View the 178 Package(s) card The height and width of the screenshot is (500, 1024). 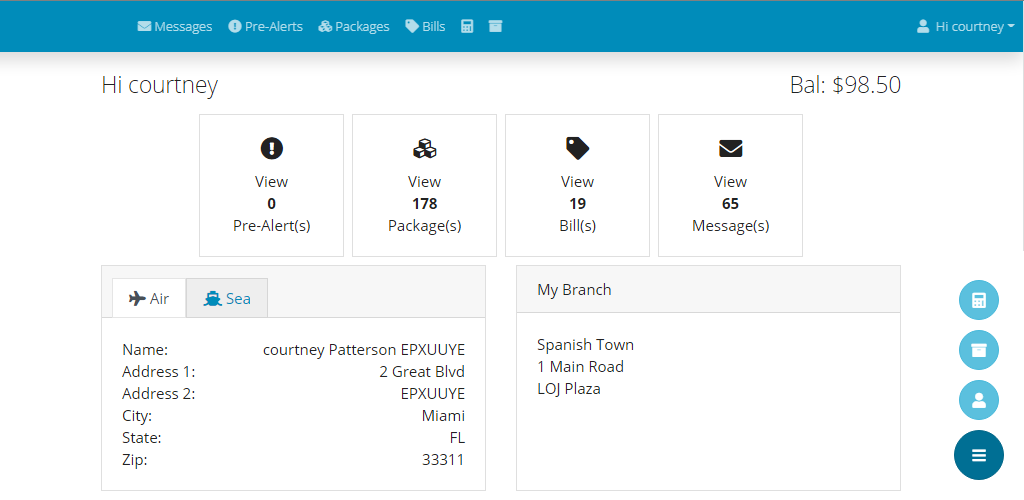tap(424, 185)
